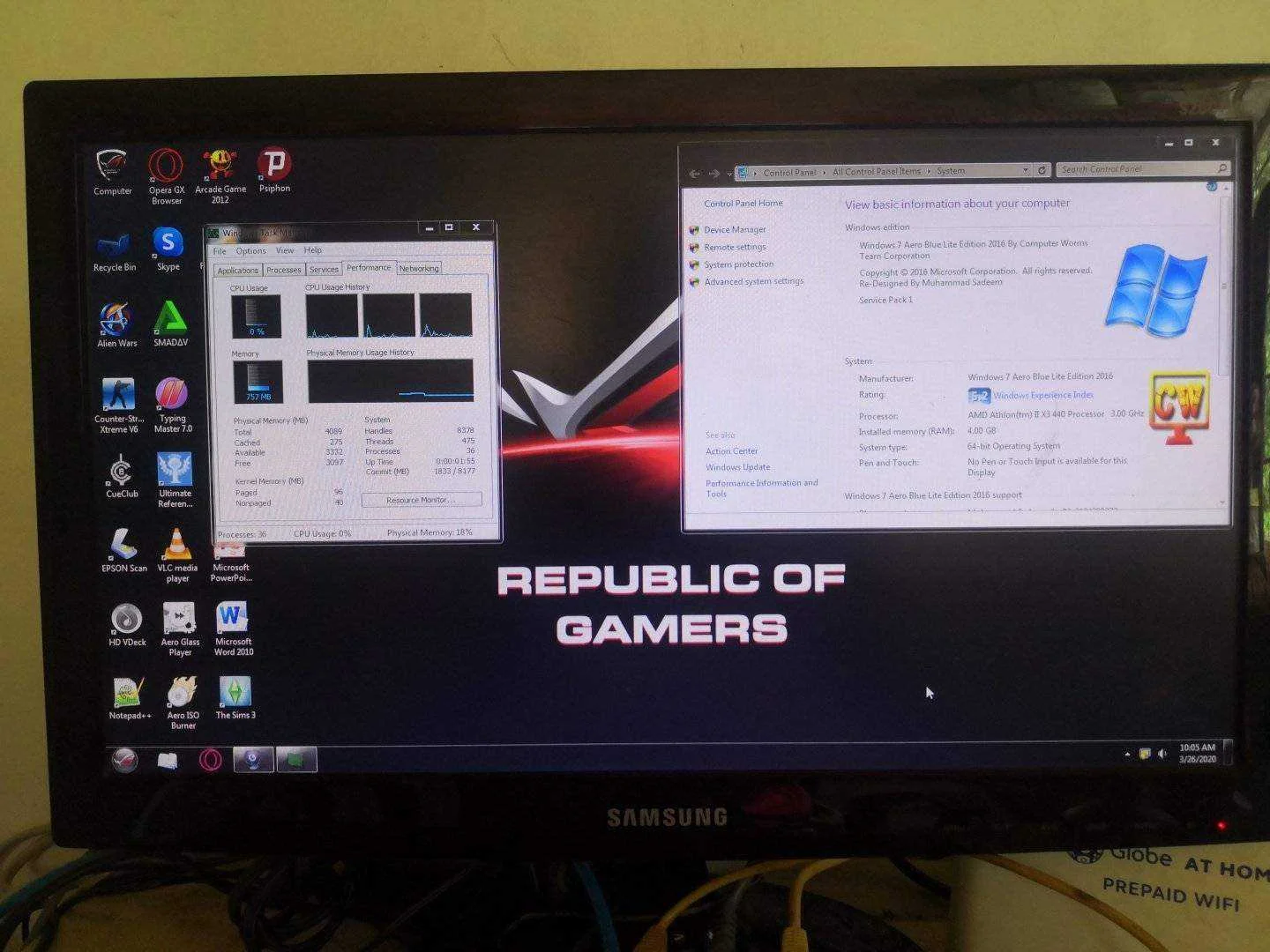
Task: Open System protection link
Action: (738, 264)
